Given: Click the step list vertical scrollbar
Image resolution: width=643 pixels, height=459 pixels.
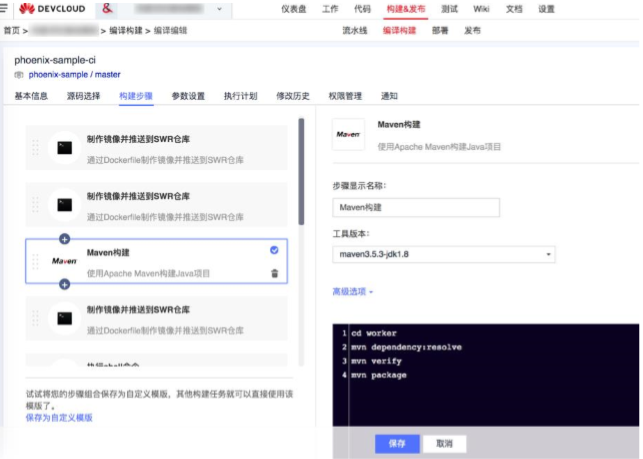Looking at the screenshot, I should (x=301, y=171).
